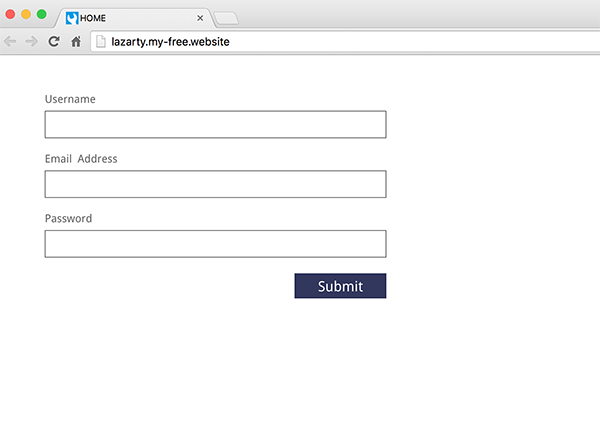Submit the form

tap(340, 286)
